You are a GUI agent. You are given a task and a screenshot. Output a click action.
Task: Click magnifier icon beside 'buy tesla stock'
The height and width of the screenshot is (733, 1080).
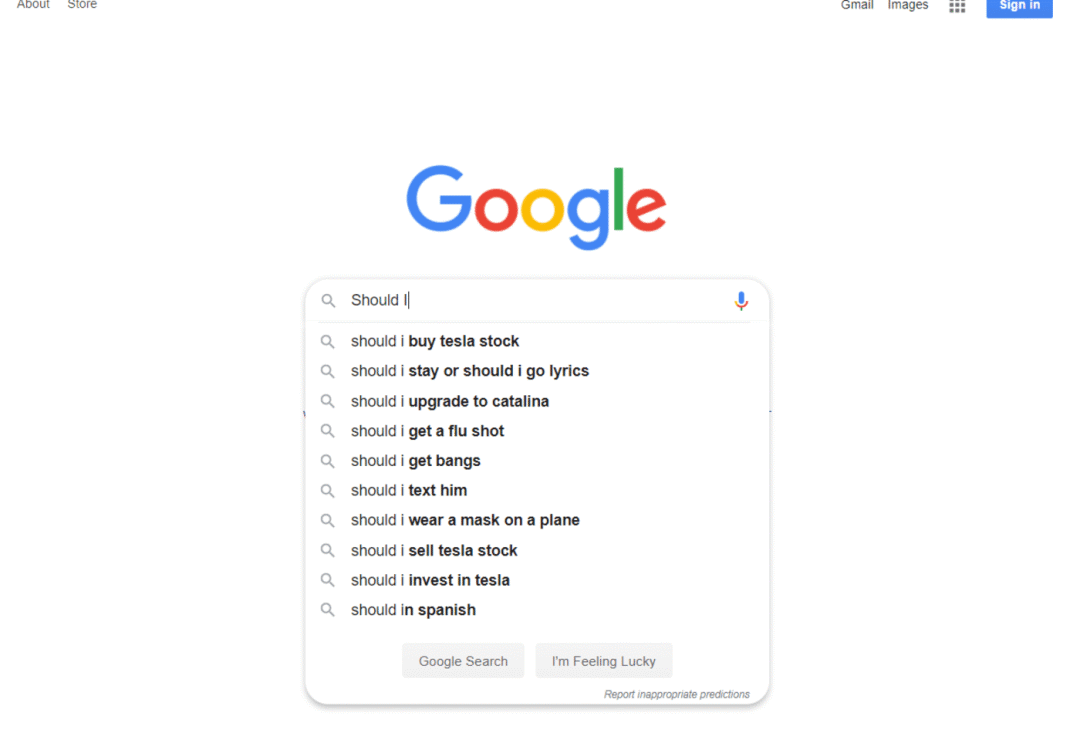[328, 342]
